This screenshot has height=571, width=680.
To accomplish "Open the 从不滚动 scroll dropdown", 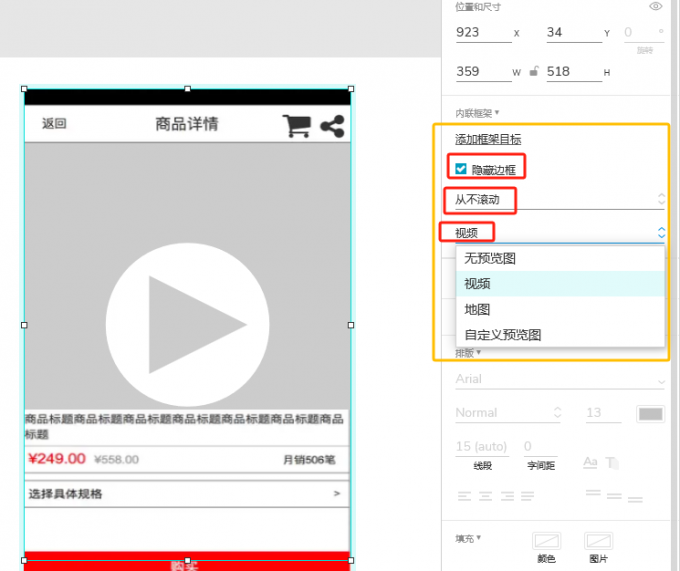I will click(x=559, y=200).
